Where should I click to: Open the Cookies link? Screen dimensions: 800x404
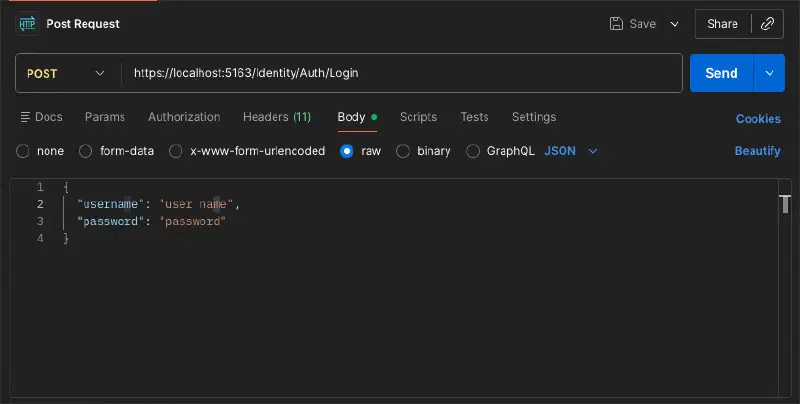click(758, 119)
